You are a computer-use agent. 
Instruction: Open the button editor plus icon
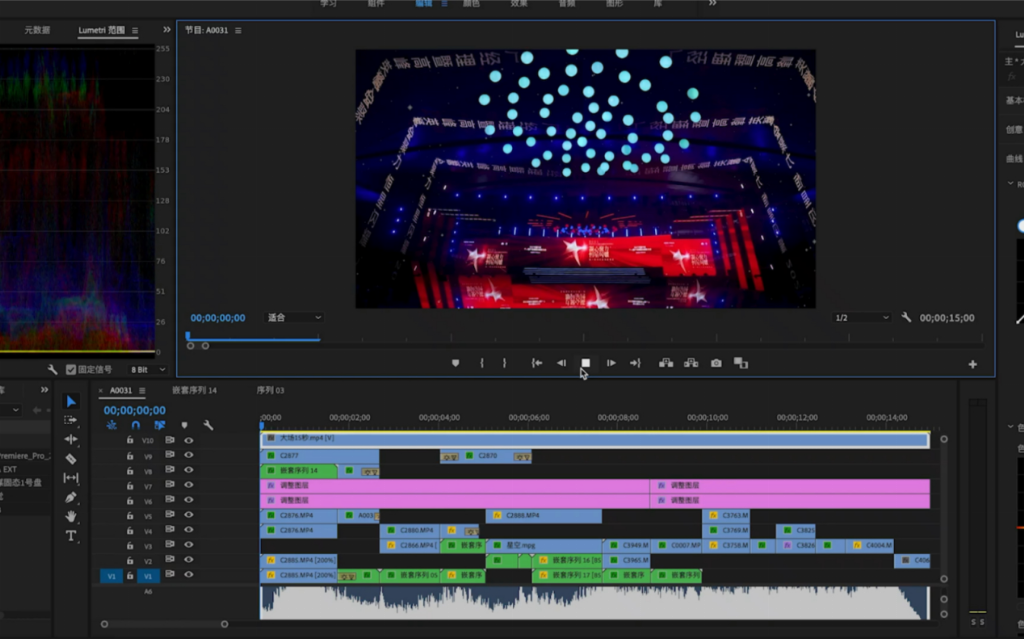(972, 365)
